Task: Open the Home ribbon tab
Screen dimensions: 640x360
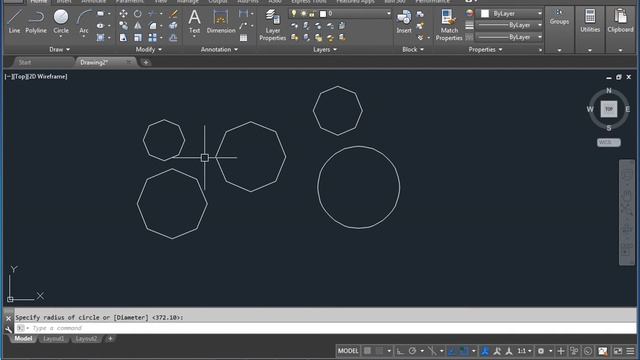Action: click(x=39, y=2)
